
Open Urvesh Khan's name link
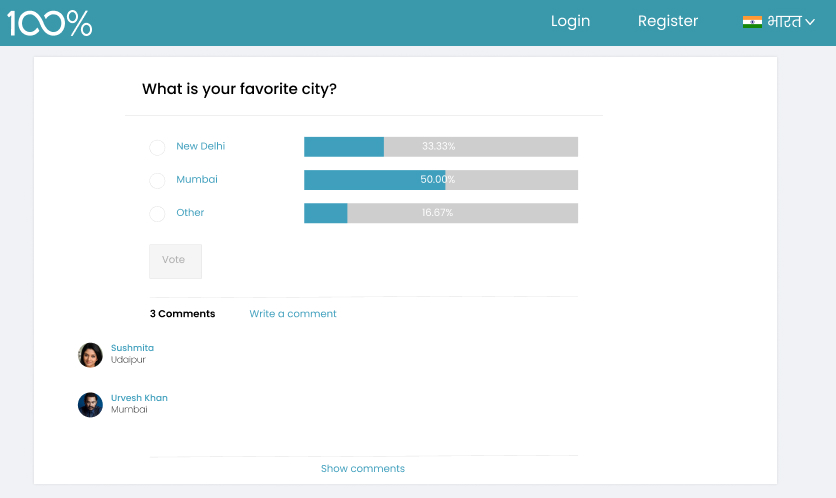pos(139,398)
